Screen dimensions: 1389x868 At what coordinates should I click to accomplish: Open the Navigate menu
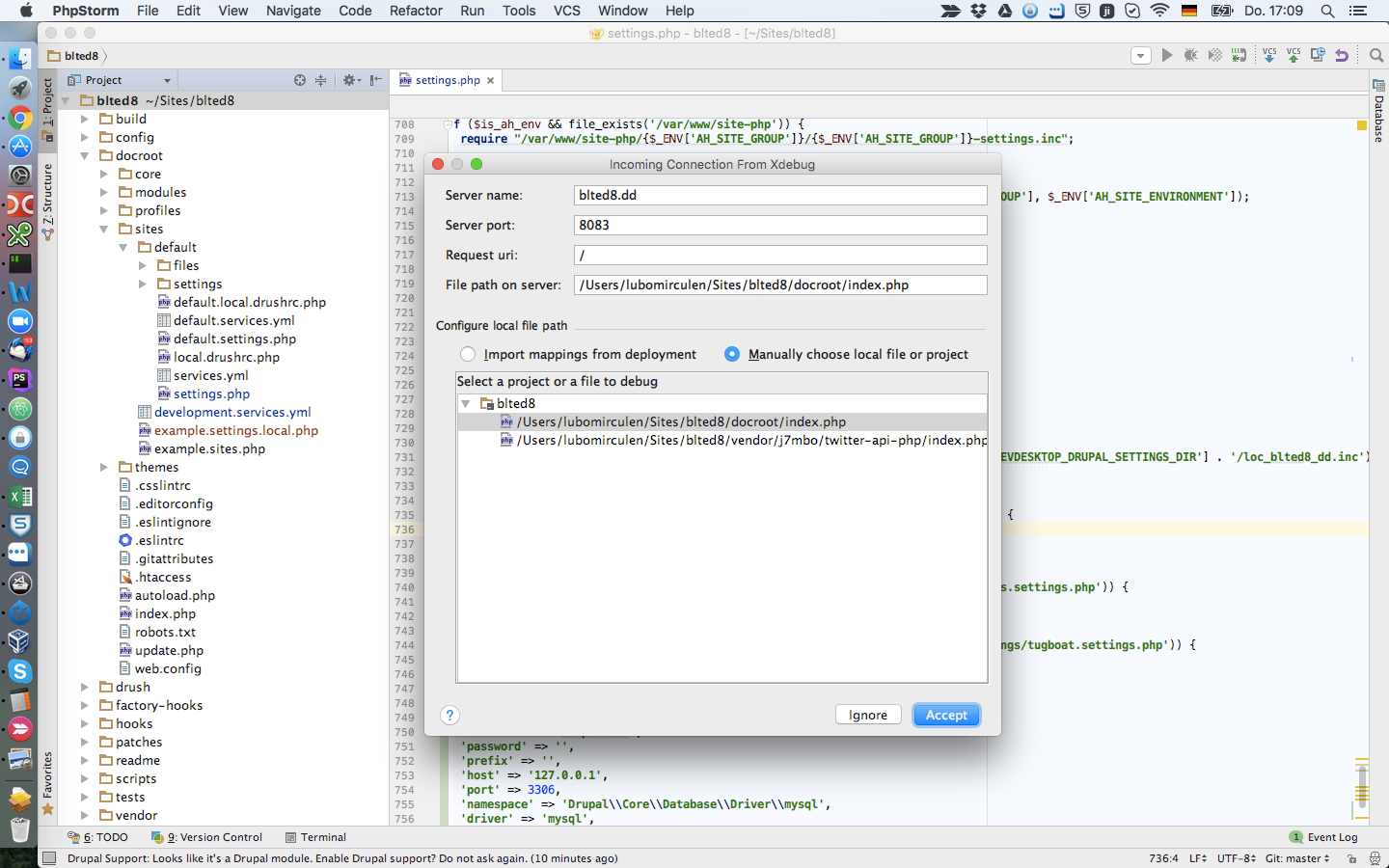293,11
